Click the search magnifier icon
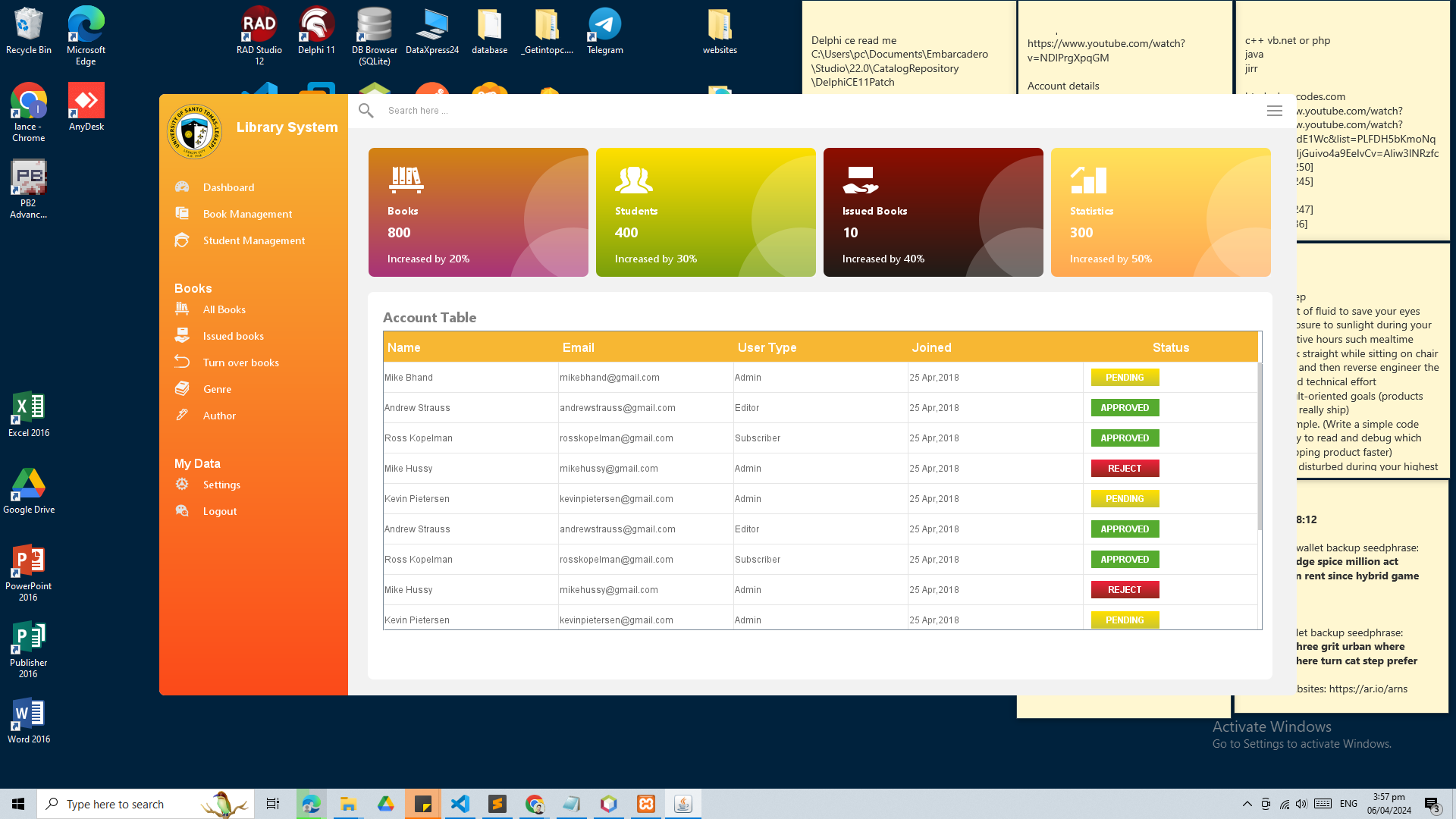 pos(366,111)
